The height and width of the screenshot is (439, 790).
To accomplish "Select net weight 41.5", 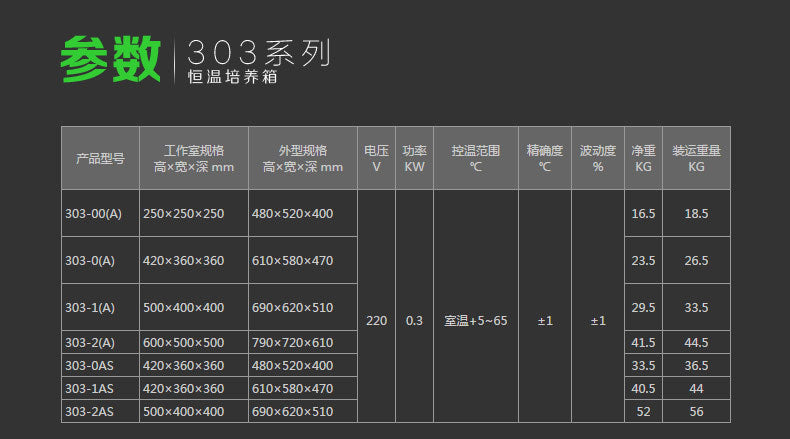I will [643, 343].
